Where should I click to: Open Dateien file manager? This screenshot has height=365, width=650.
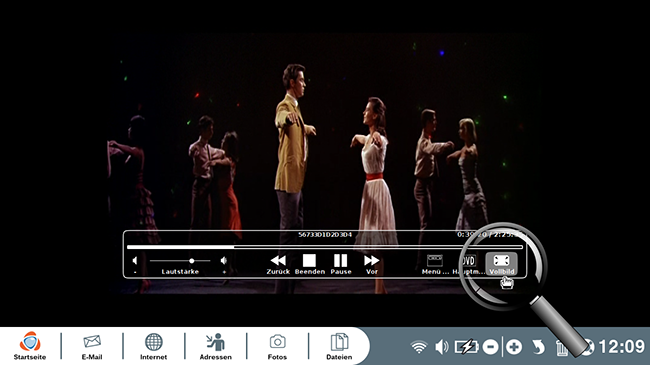[x=339, y=346]
